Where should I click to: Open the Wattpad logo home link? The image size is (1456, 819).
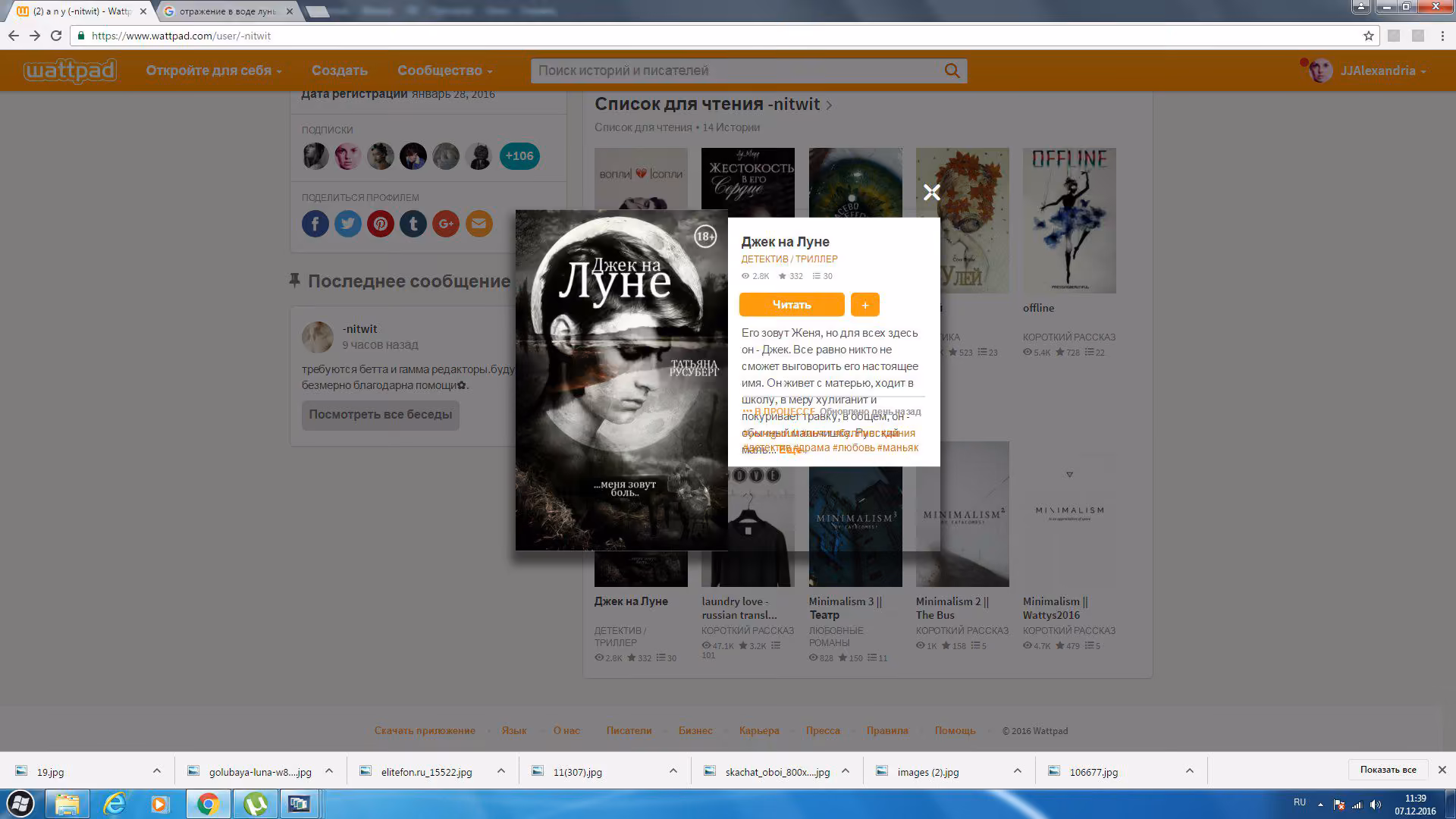tap(70, 71)
